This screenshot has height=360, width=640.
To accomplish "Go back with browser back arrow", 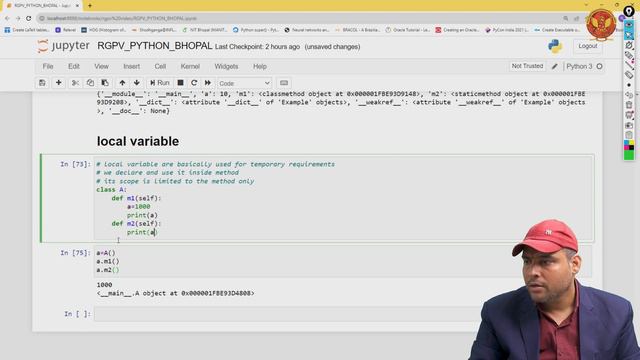I will (7, 18).
